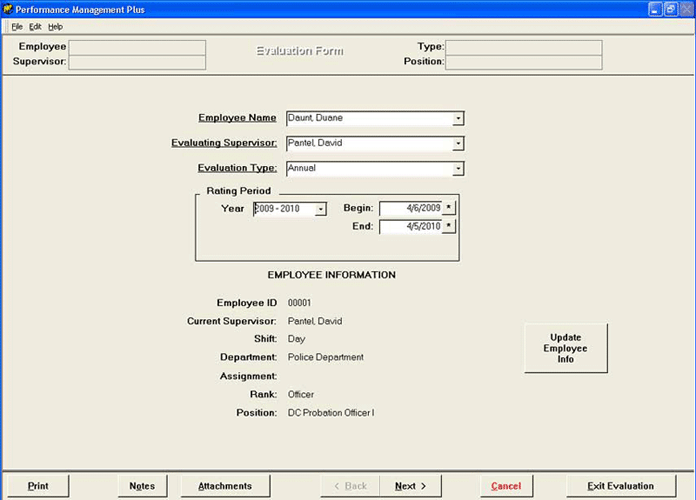Click Exit Evaluation
Image resolution: width=696 pixels, height=500 pixels.
pos(620,486)
